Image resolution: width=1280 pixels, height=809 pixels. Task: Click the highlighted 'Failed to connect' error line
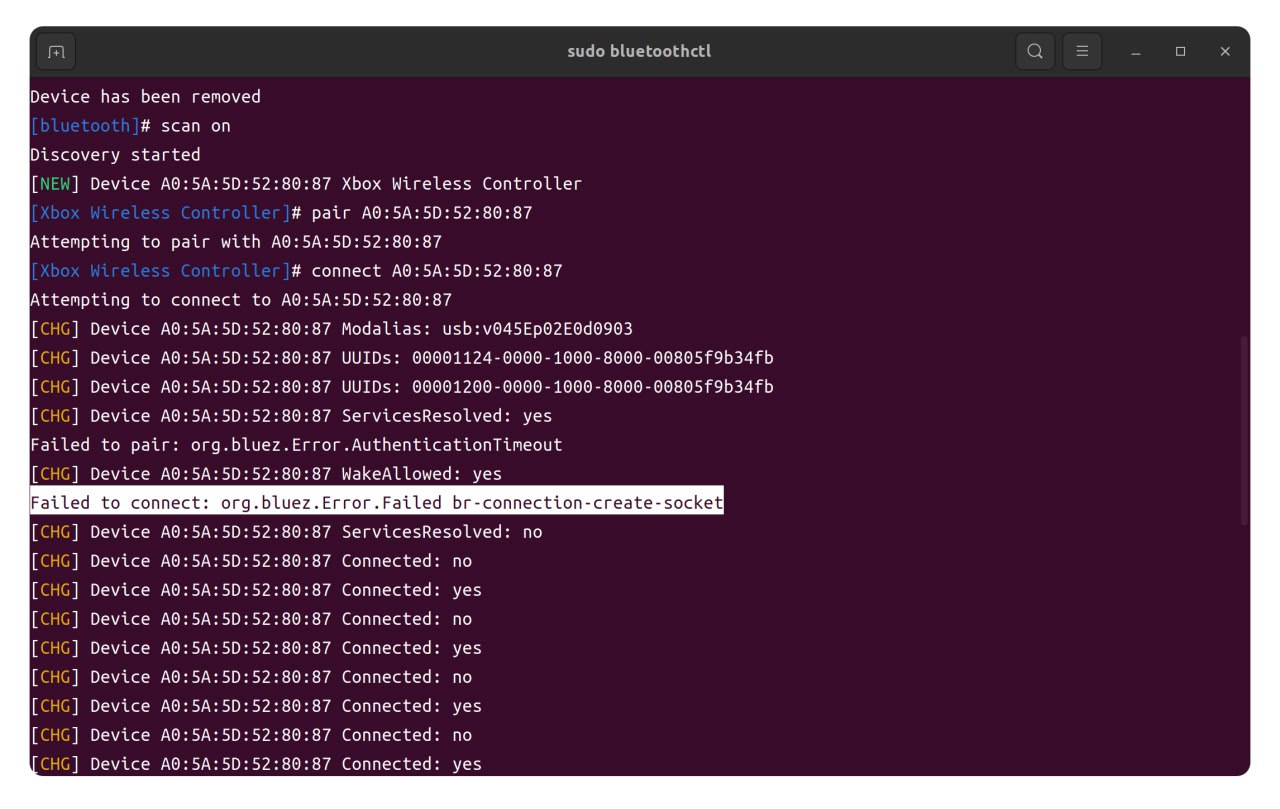[x=376, y=503]
